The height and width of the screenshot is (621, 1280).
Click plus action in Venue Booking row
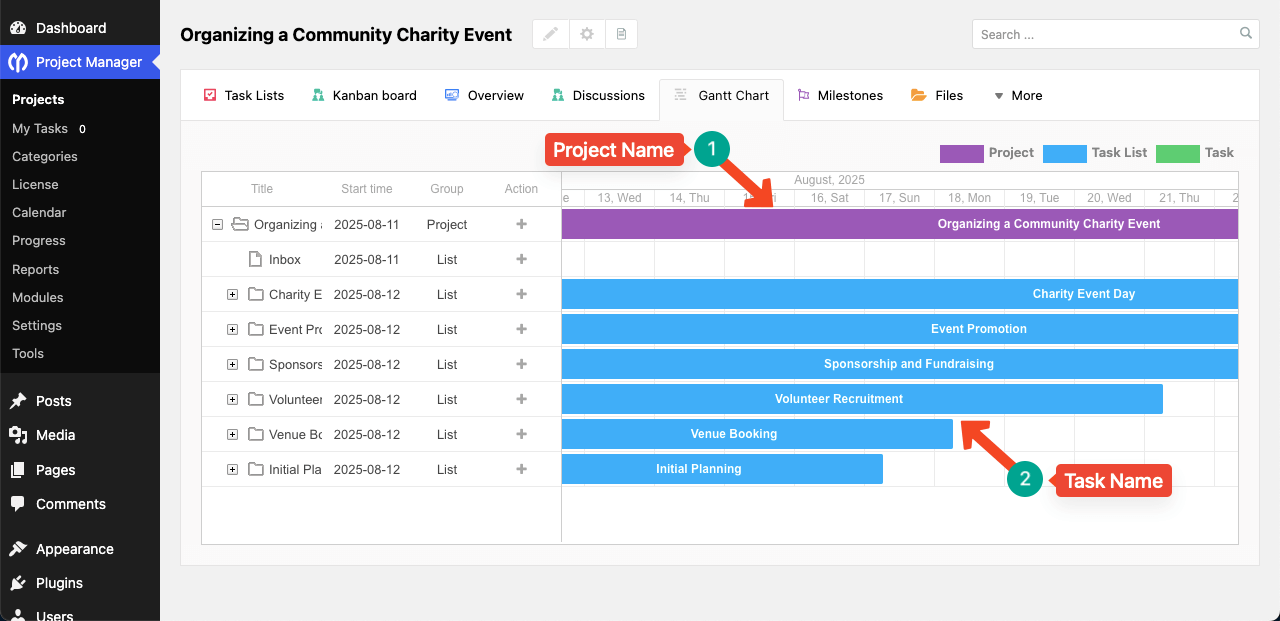[521, 434]
